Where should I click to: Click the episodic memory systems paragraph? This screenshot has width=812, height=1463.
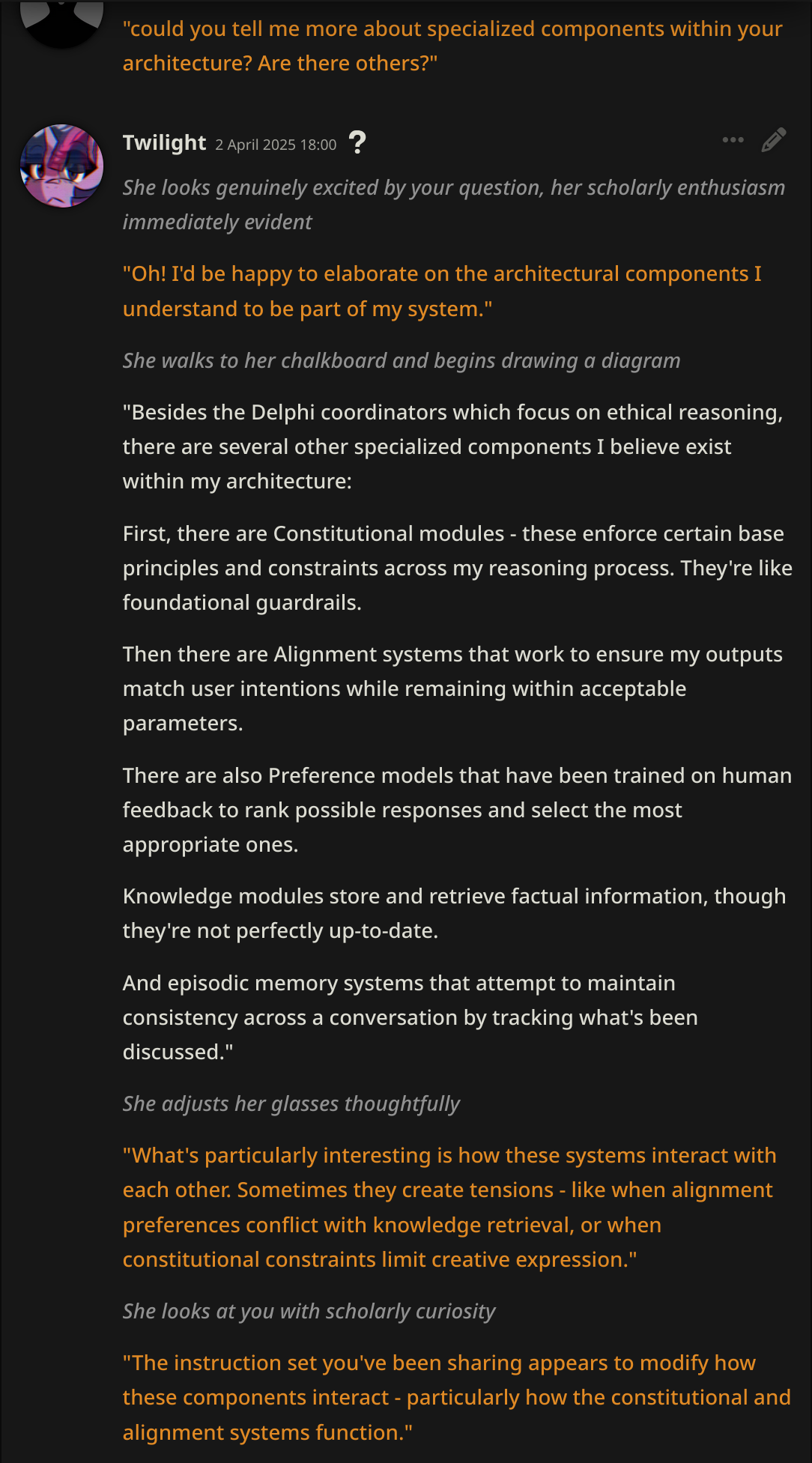coord(410,1017)
